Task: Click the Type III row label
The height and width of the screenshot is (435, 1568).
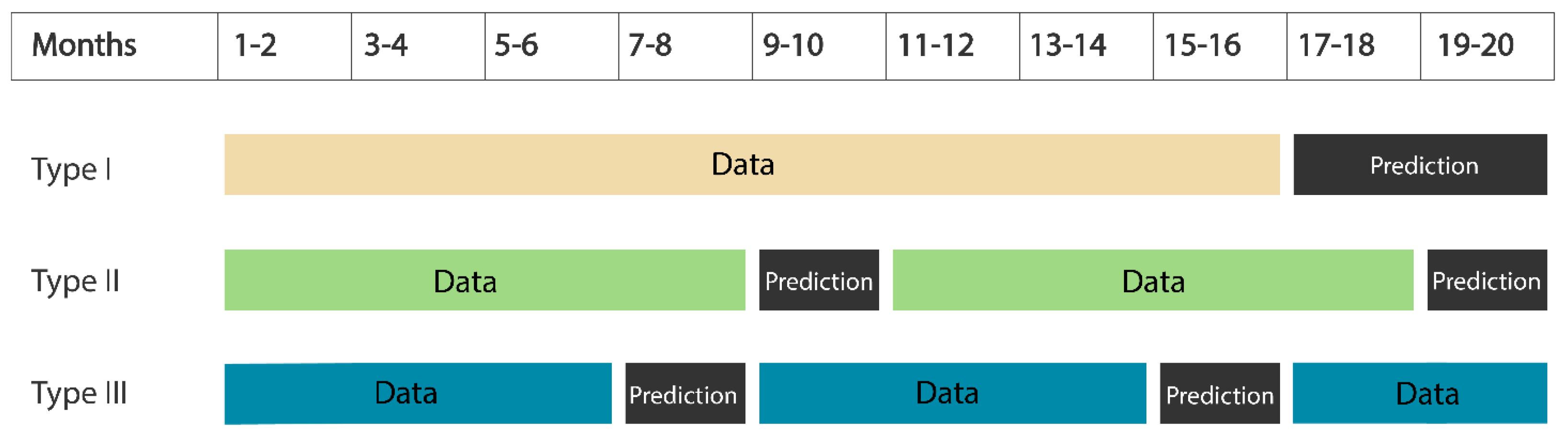Action: point(79,393)
